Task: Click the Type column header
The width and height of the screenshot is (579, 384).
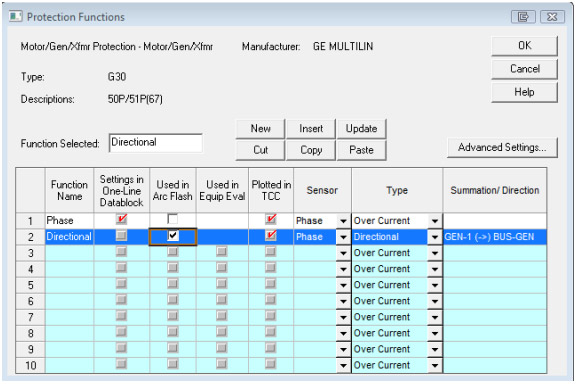Action: coord(397,190)
